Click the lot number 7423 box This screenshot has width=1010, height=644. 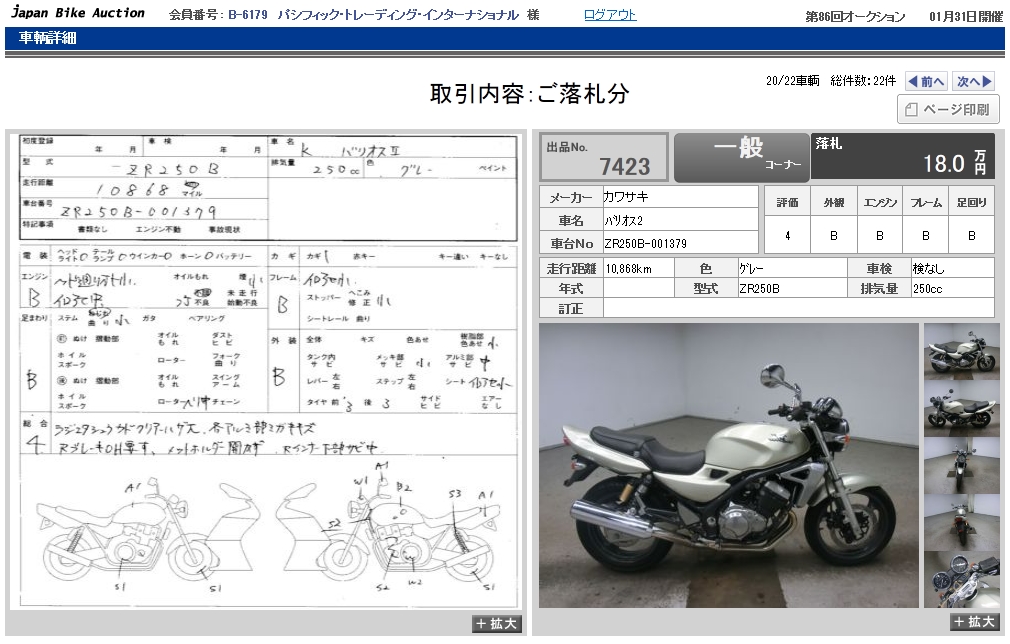pyautogui.click(x=604, y=158)
